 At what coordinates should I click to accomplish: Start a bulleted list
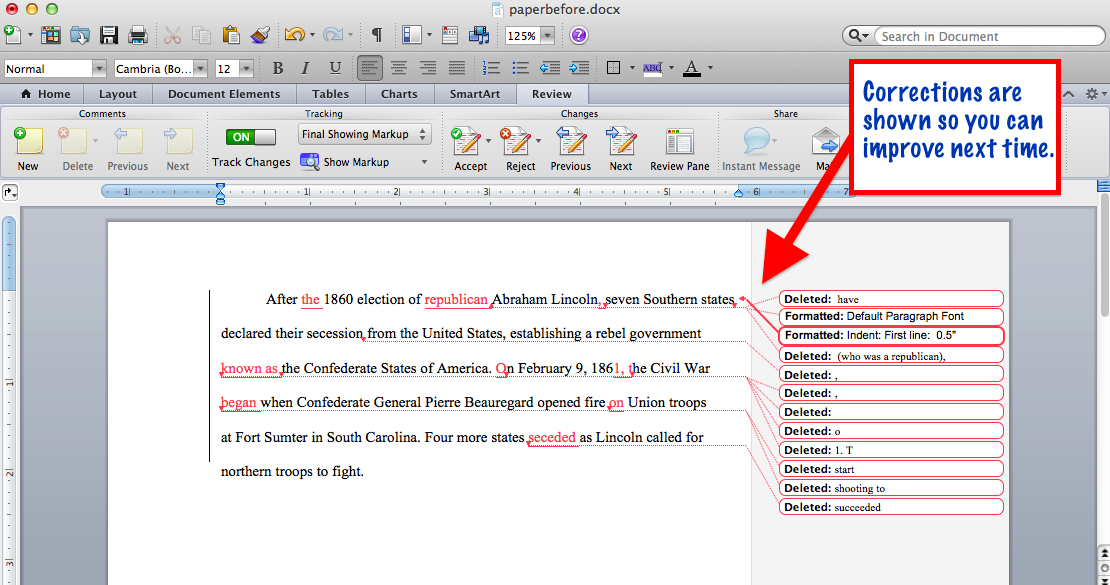[520, 68]
